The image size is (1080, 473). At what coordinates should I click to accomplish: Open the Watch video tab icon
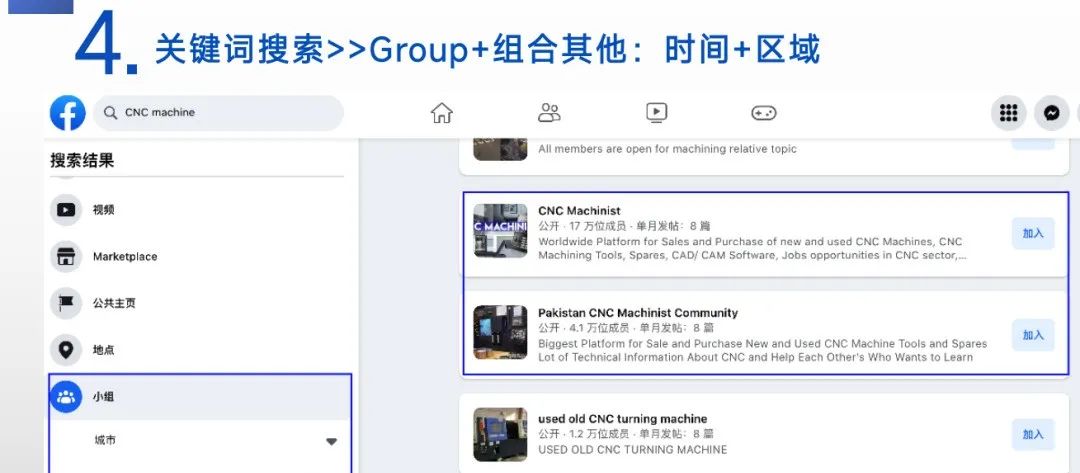coord(656,113)
